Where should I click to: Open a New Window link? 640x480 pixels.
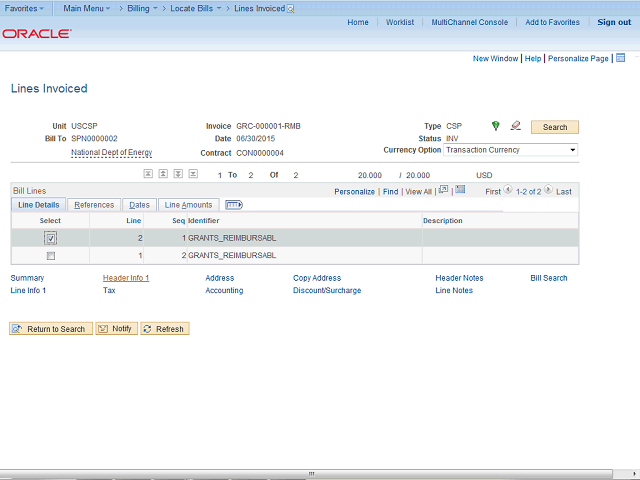[x=495, y=58]
